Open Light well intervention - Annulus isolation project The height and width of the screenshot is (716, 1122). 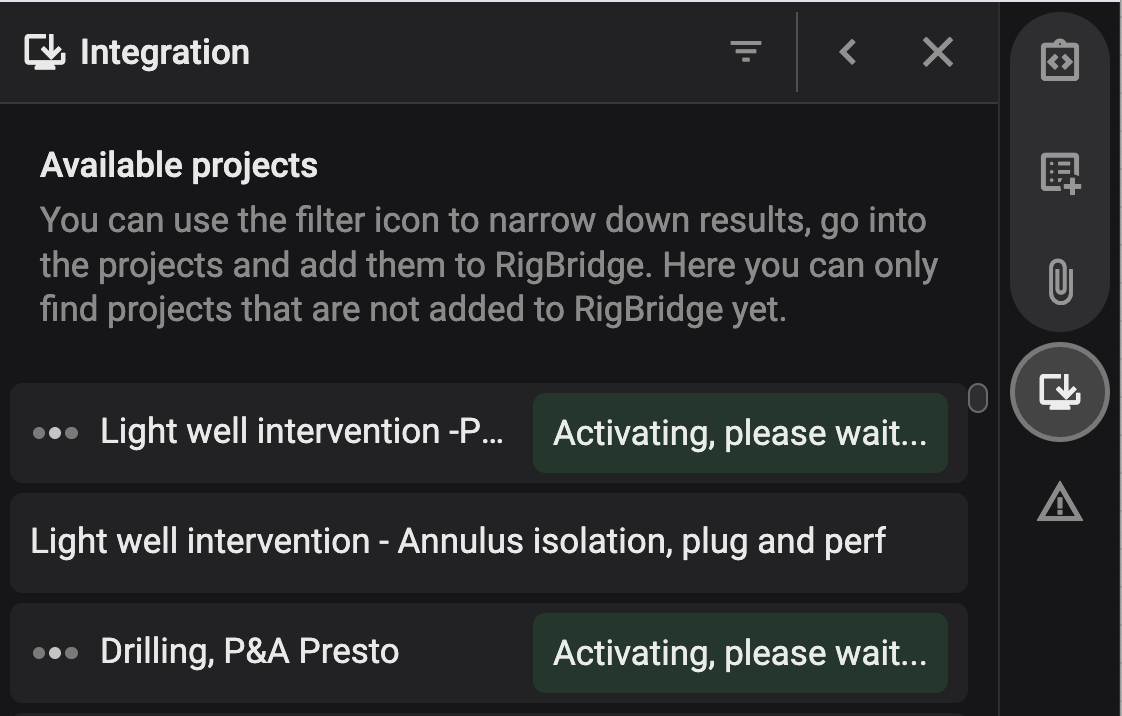[x=458, y=542]
